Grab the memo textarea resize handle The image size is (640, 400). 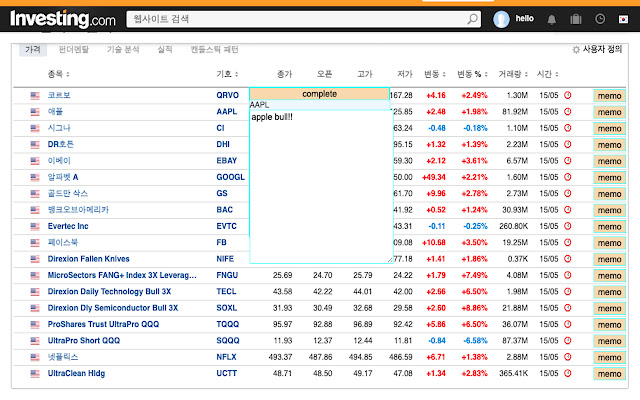pyautogui.click(x=390, y=260)
